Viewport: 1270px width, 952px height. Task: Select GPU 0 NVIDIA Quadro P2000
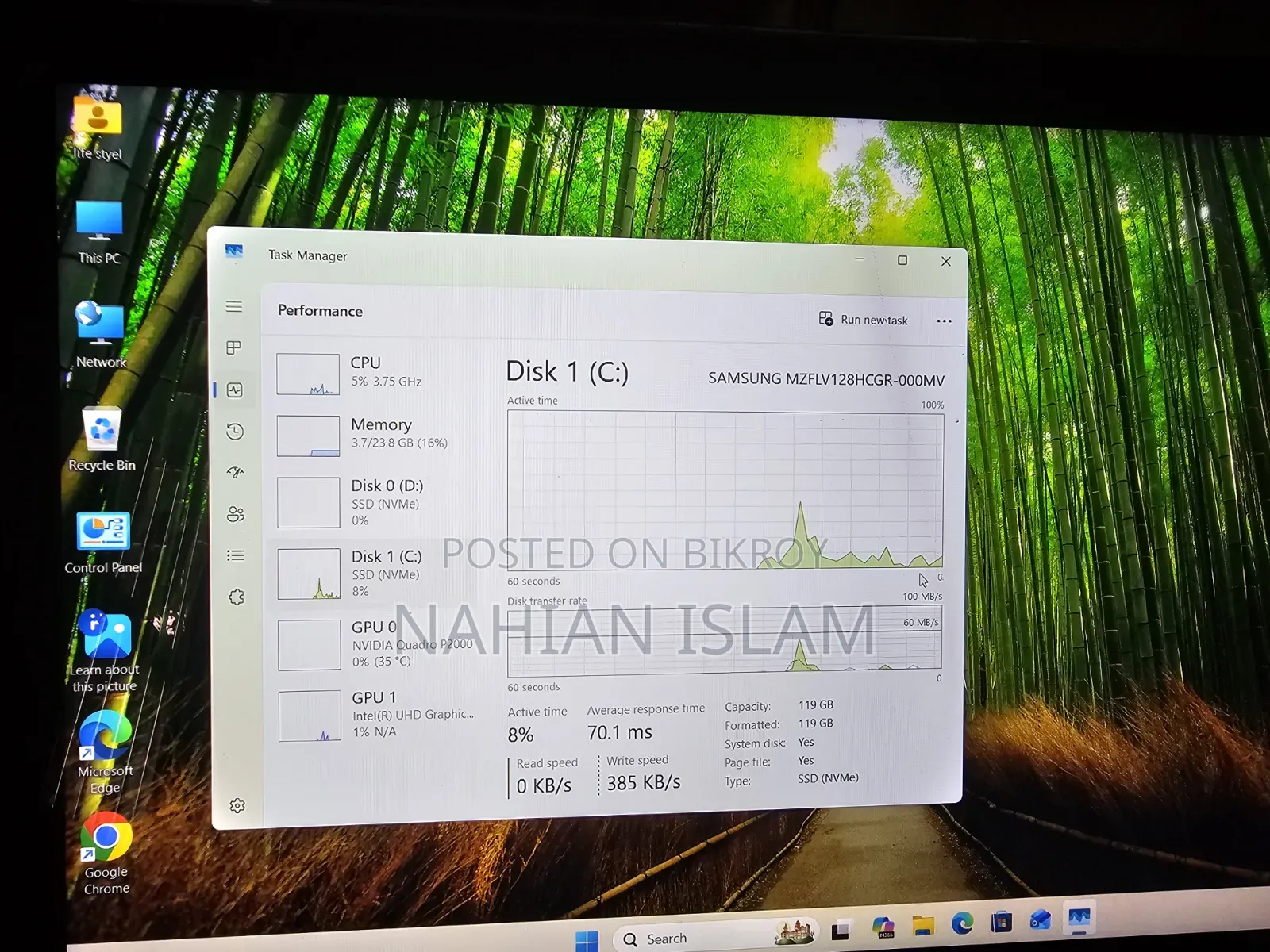[378, 643]
